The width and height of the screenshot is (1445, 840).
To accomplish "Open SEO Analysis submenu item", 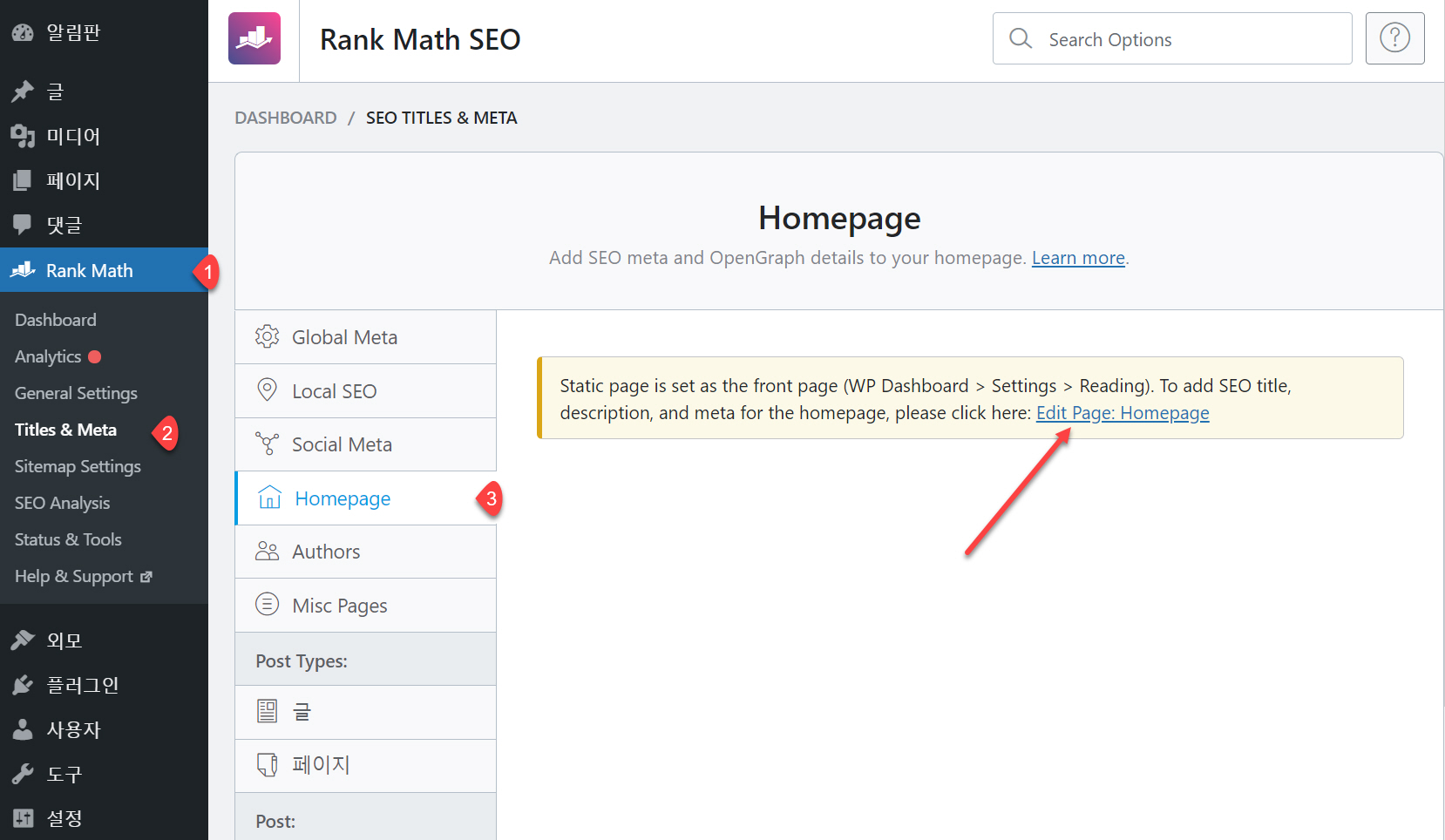I will click(62, 503).
